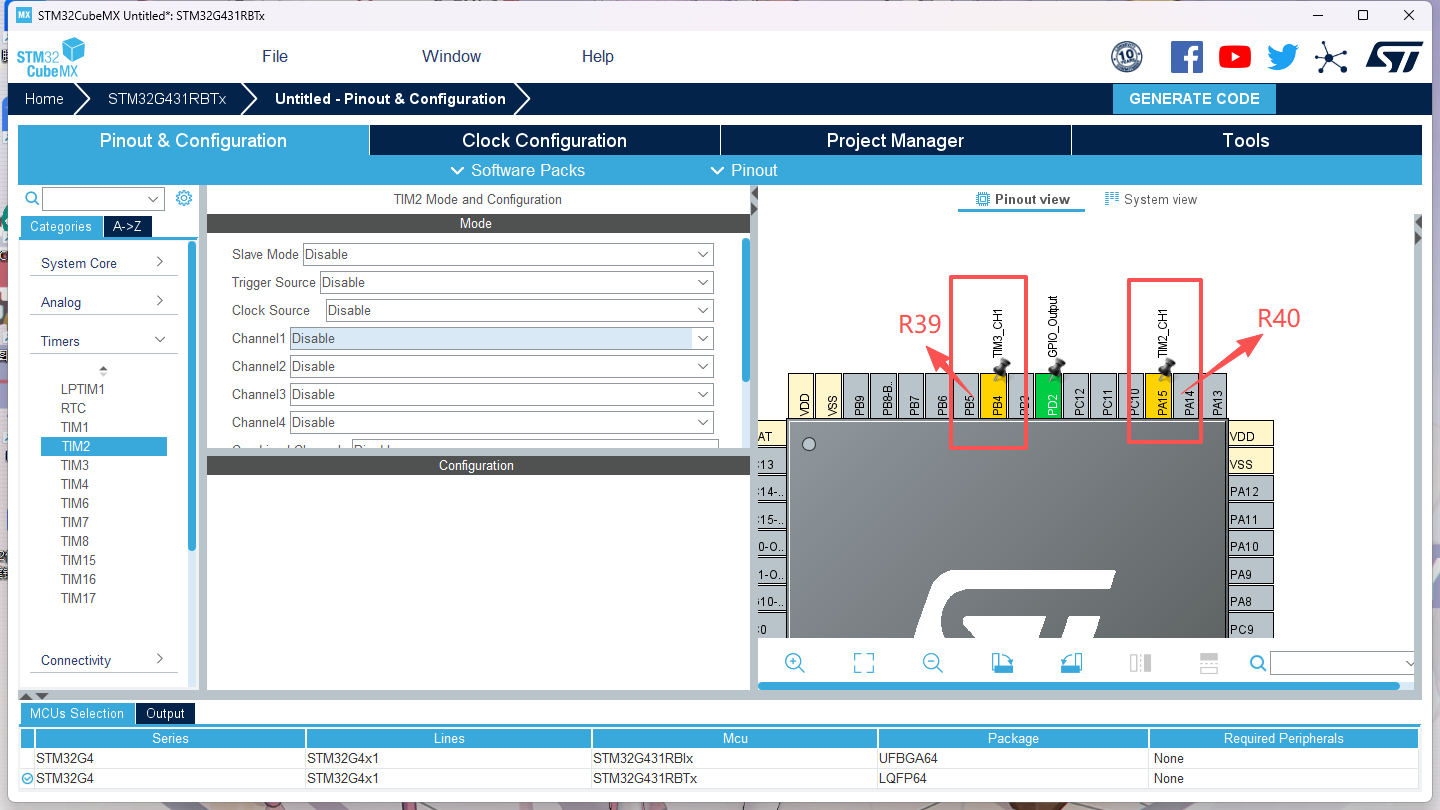Select RTC in timers list
Image resolution: width=1440 pixels, height=810 pixels.
coord(73,408)
